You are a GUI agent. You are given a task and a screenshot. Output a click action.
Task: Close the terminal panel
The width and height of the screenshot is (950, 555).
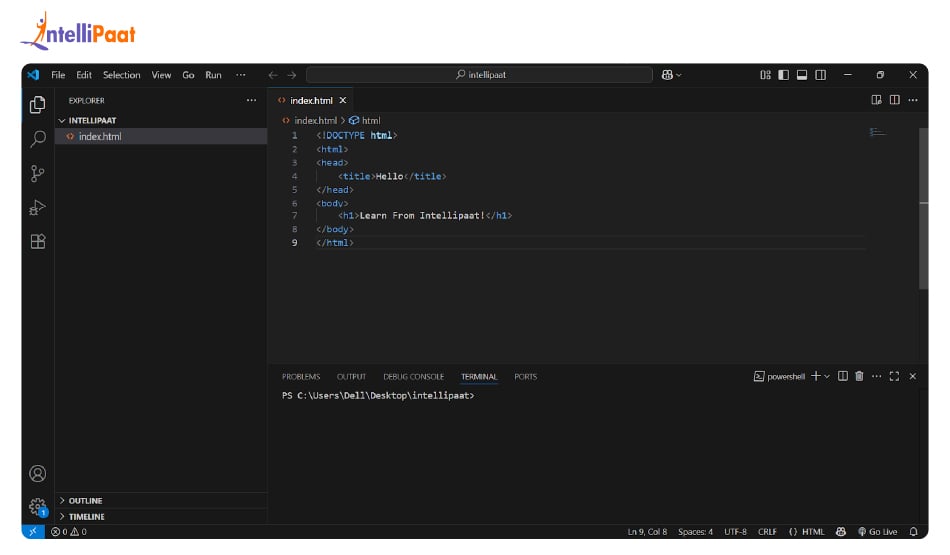(x=913, y=376)
